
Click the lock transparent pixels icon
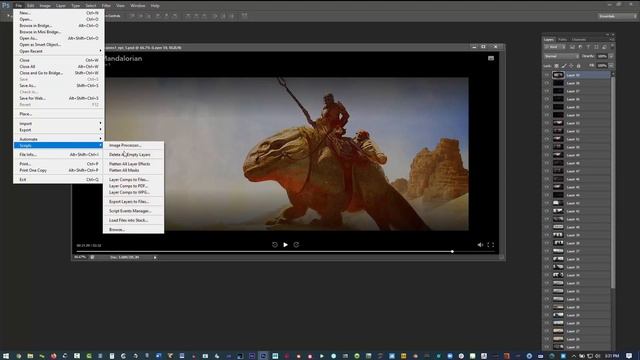(x=556, y=66)
